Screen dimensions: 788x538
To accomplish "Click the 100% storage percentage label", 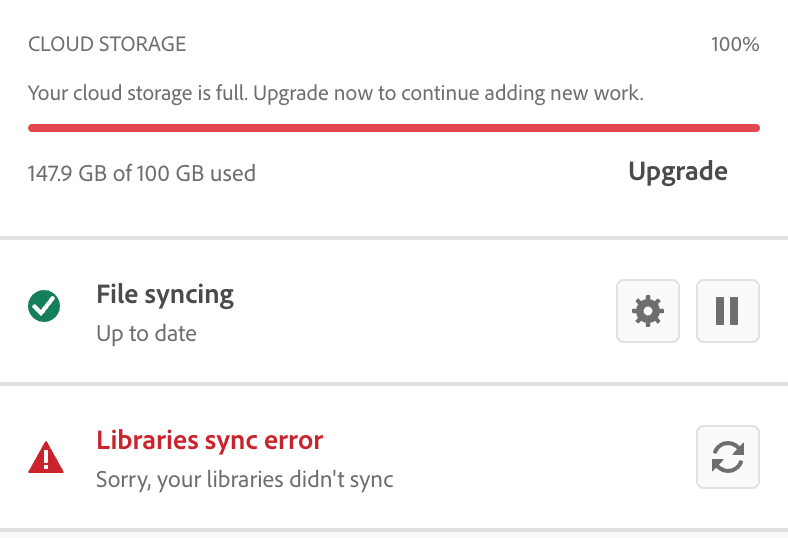I will [x=734, y=45].
